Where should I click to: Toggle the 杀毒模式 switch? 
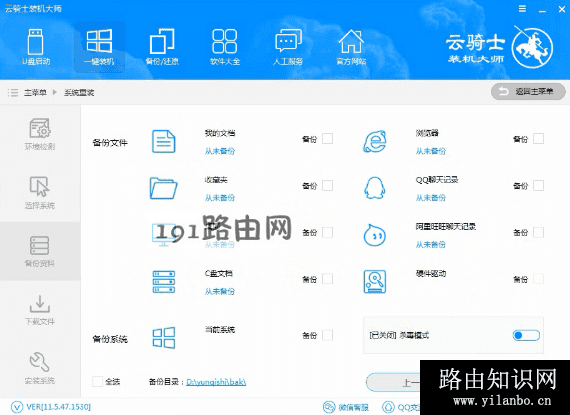coord(526,335)
